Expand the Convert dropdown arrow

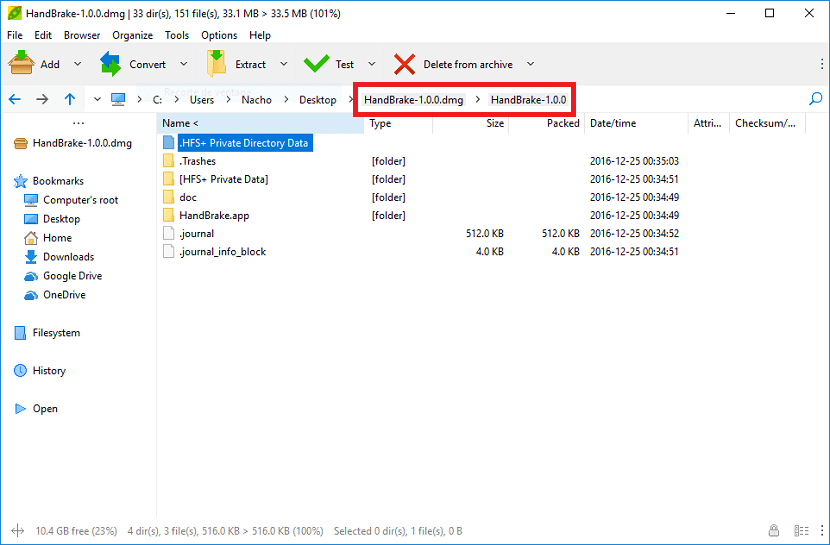click(183, 64)
